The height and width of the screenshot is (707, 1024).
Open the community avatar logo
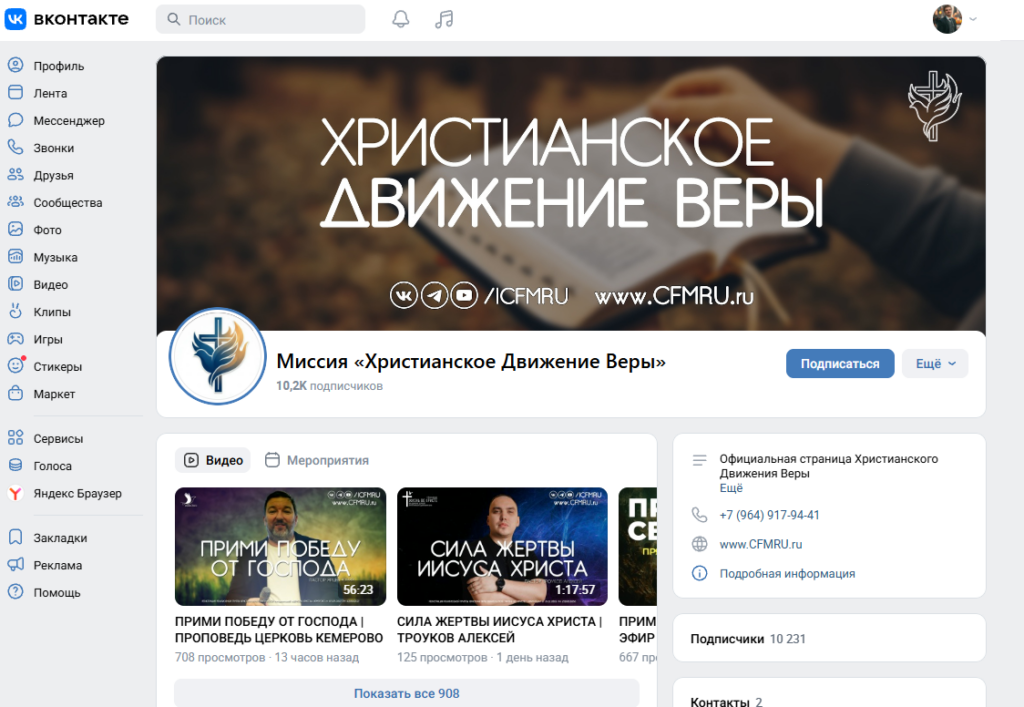point(217,356)
